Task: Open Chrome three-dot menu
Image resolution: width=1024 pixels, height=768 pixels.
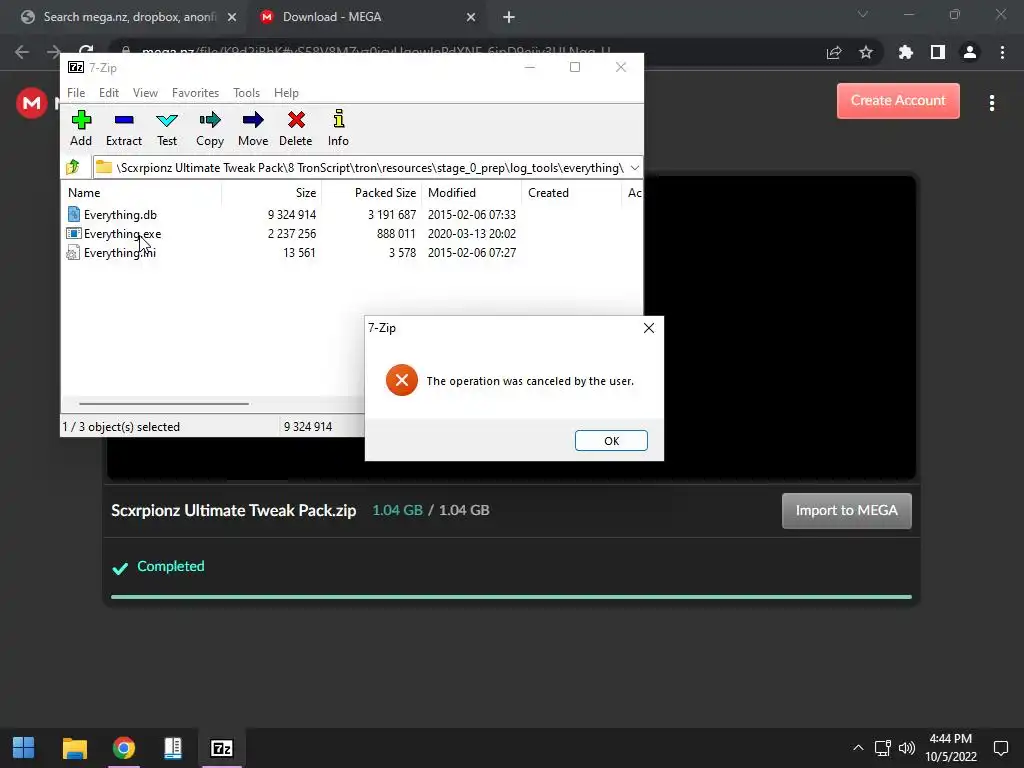Action: click(1002, 52)
